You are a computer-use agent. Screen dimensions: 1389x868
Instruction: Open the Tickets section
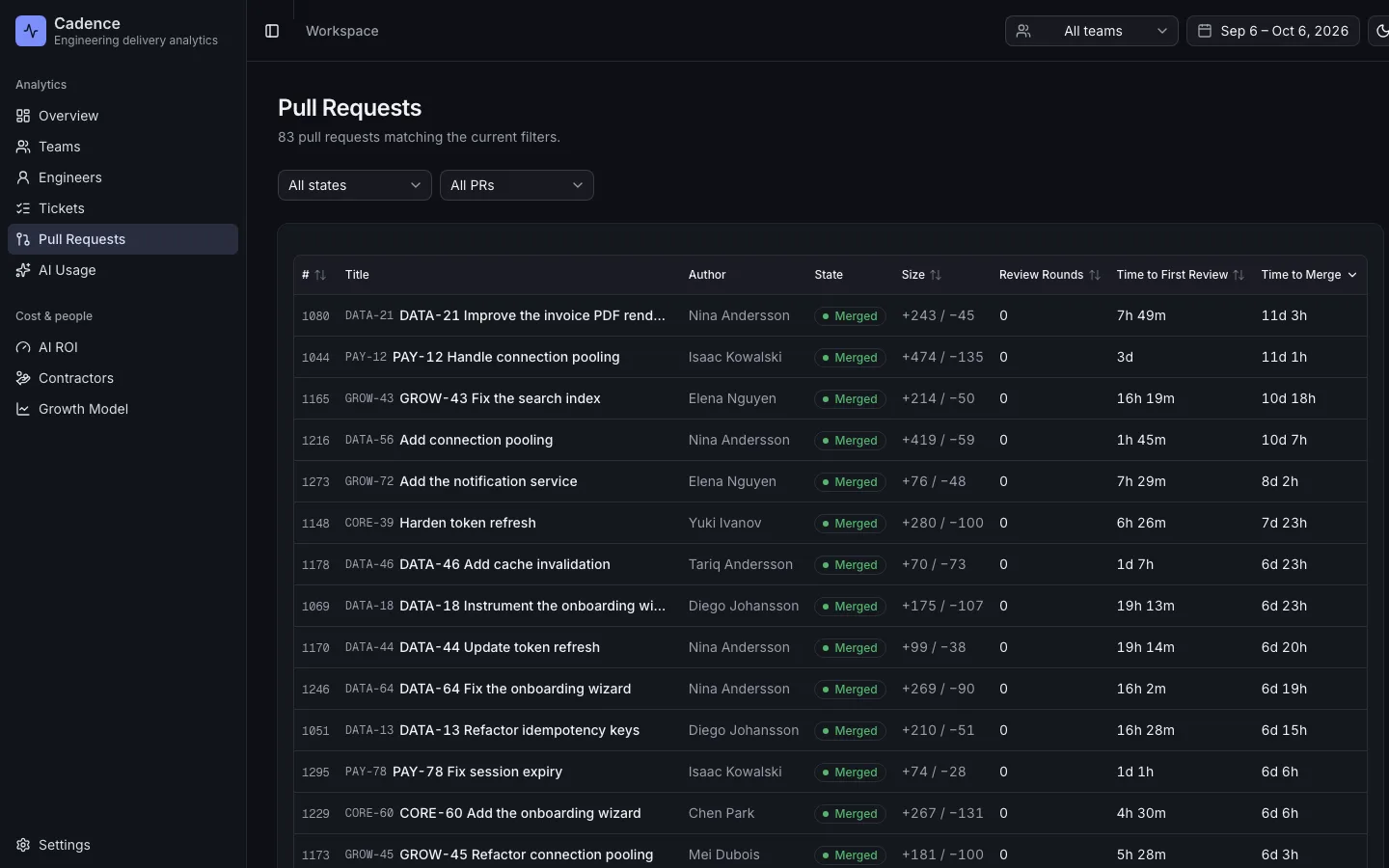point(123,208)
